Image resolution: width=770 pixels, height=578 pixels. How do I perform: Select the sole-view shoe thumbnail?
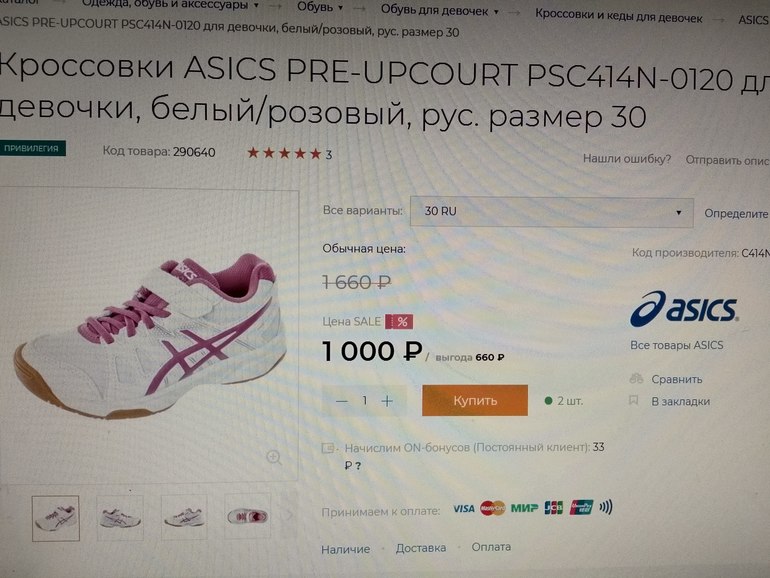click(x=248, y=517)
